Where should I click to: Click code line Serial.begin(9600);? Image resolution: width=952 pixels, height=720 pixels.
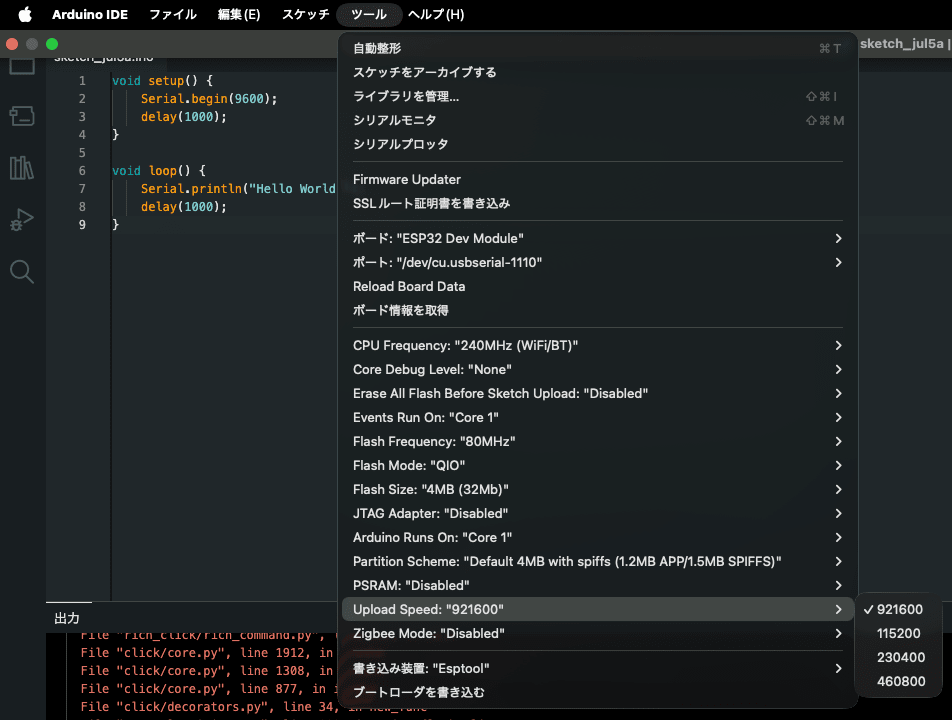pyautogui.click(x=209, y=98)
